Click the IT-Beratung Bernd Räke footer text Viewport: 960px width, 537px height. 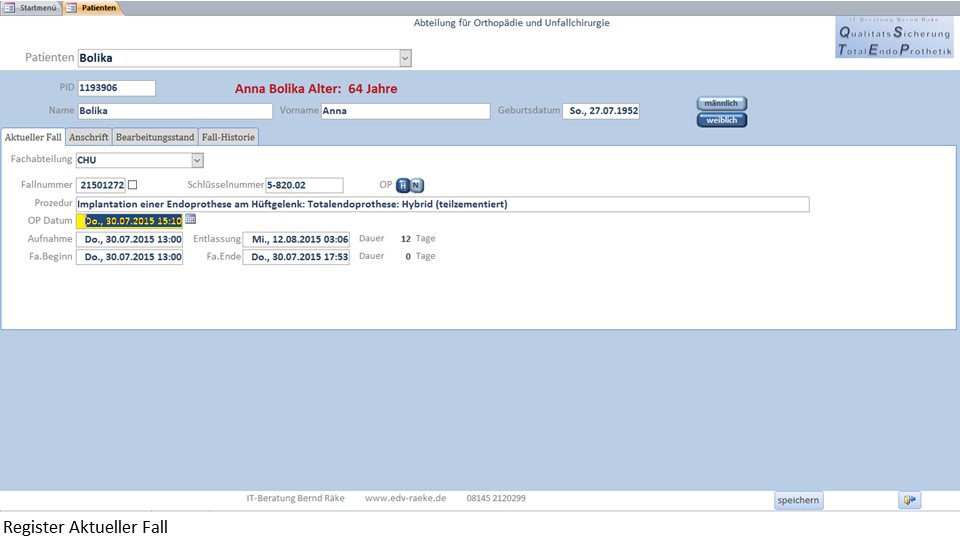coord(296,498)
